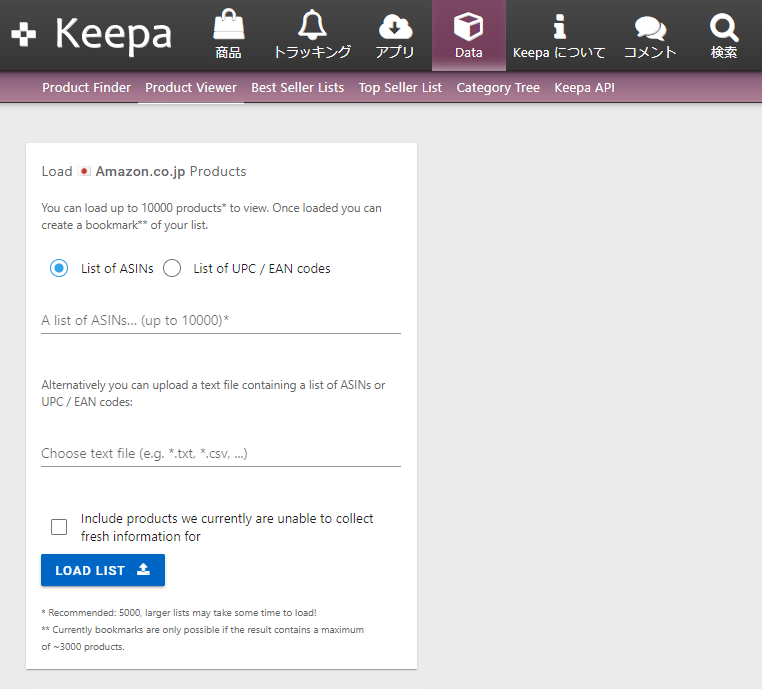Open the Data box icon
The width and height of the screenshot is (762, 689).
click(468, 26)
